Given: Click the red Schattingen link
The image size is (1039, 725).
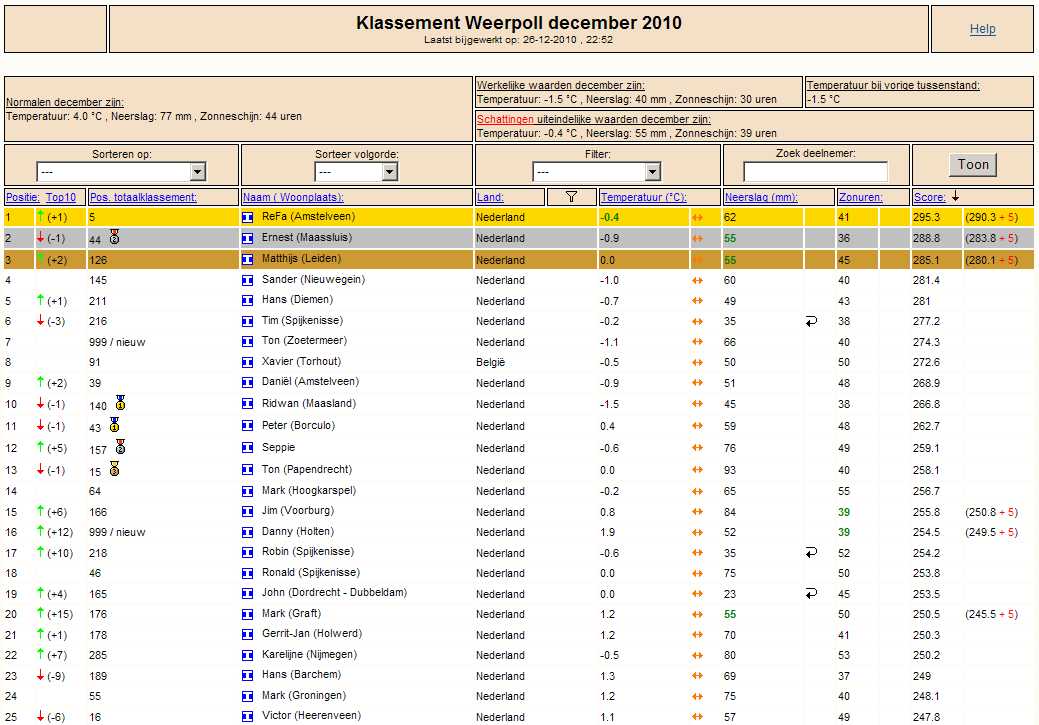Looking at the screenshot, I should tap(505, 119).
